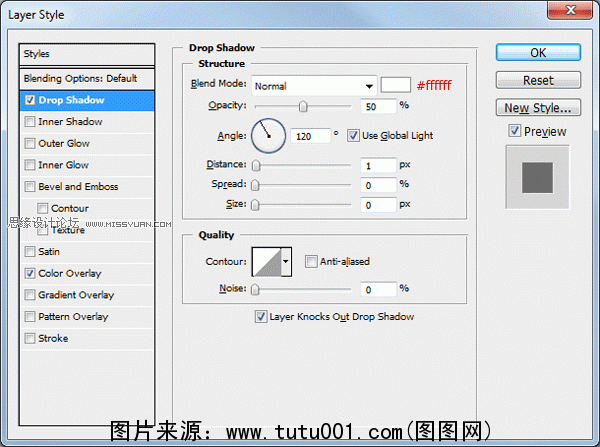Click the Angle dial control
The width and height of the screenshot is (600, 447).
269,136
